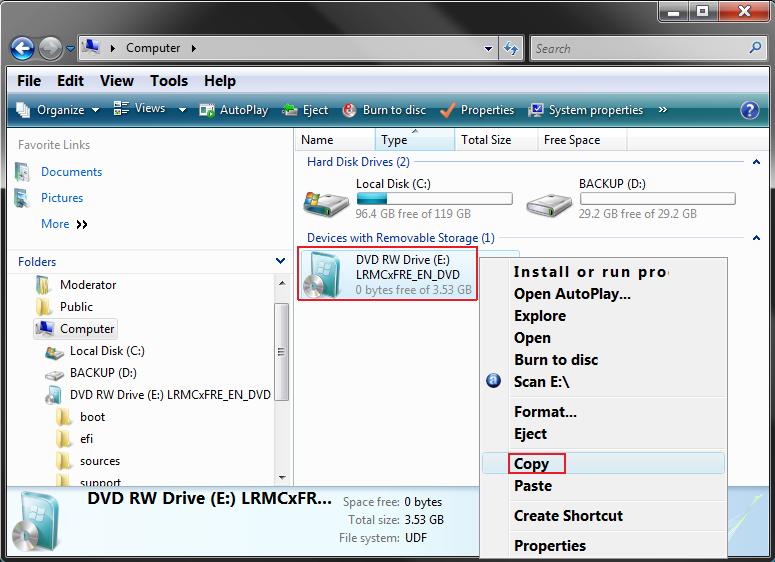775x562 pixels.
Task: Choose Paste in context menu
Action: tap(603, 486)
